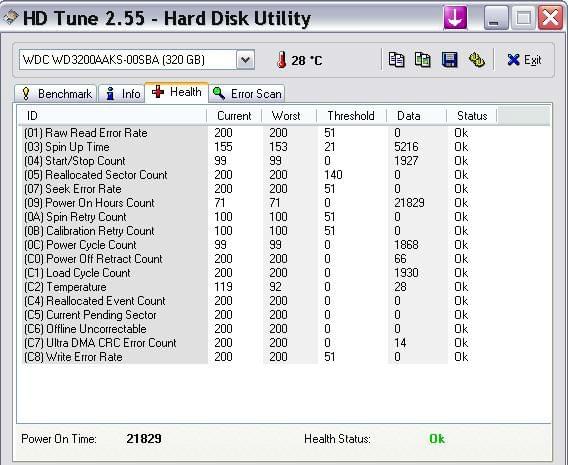Select the Reallocated Sector Count row
Image resolution: width=568 pixels, height=465 pixels.
(x=246, y=175)
